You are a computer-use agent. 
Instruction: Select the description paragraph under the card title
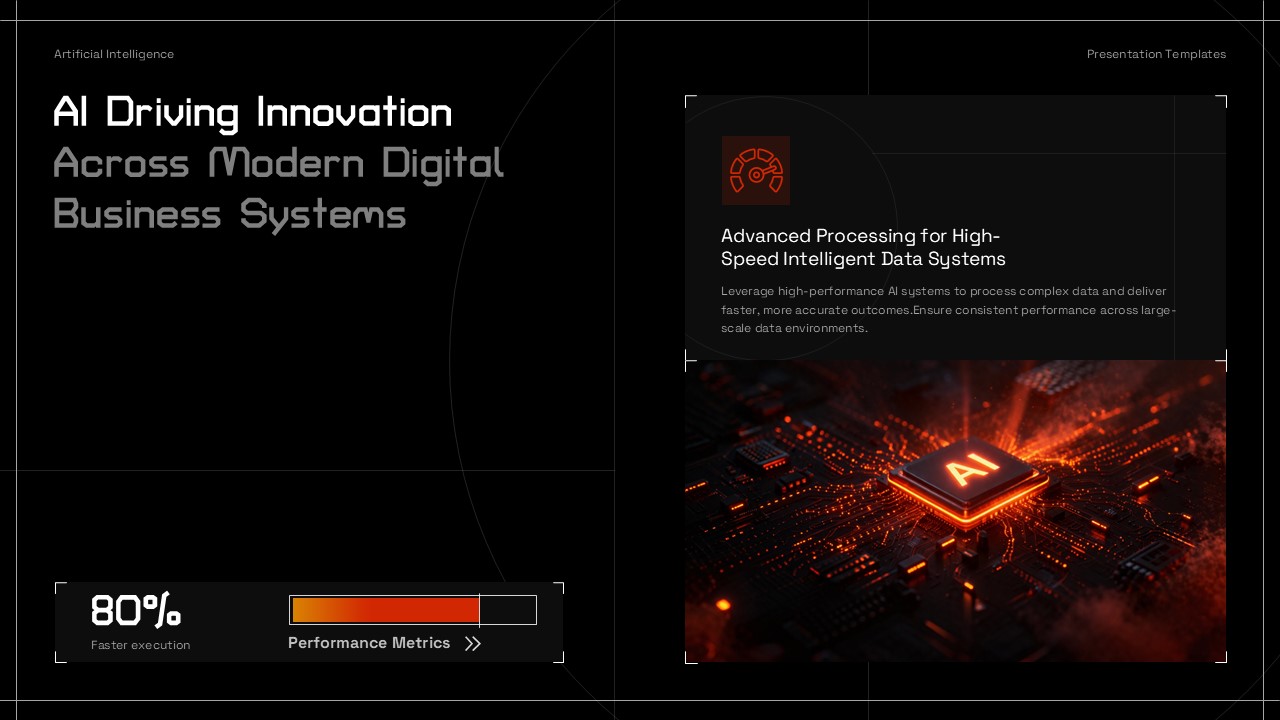[x=948, y=310]
